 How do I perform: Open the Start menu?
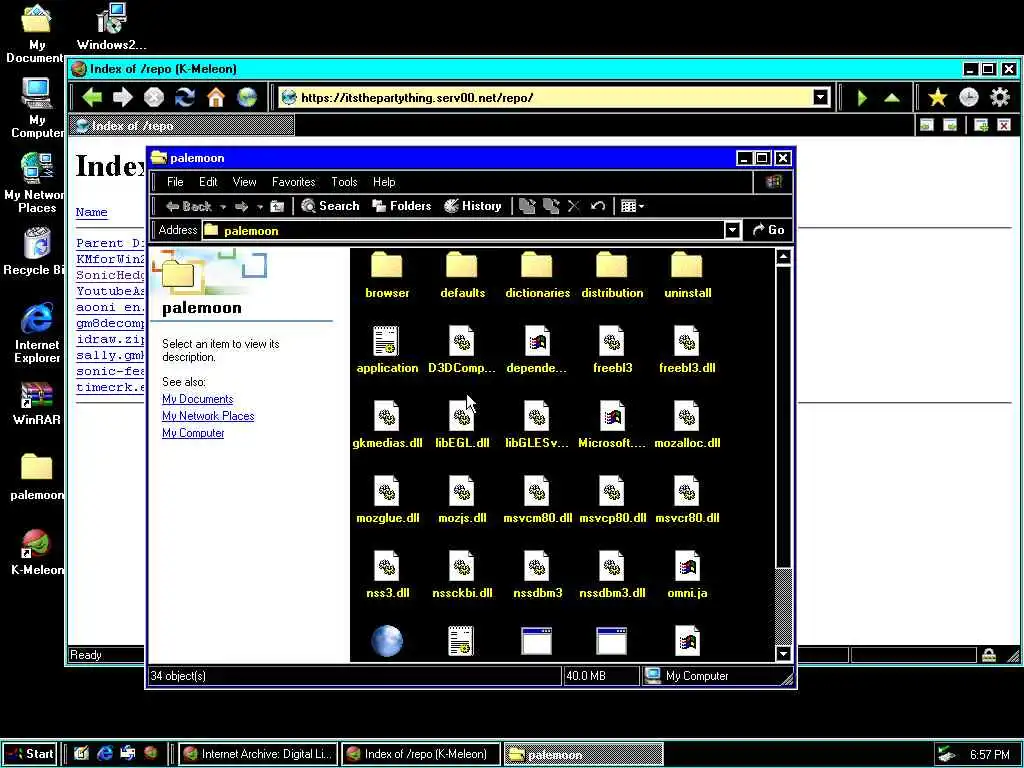(30, 754)
